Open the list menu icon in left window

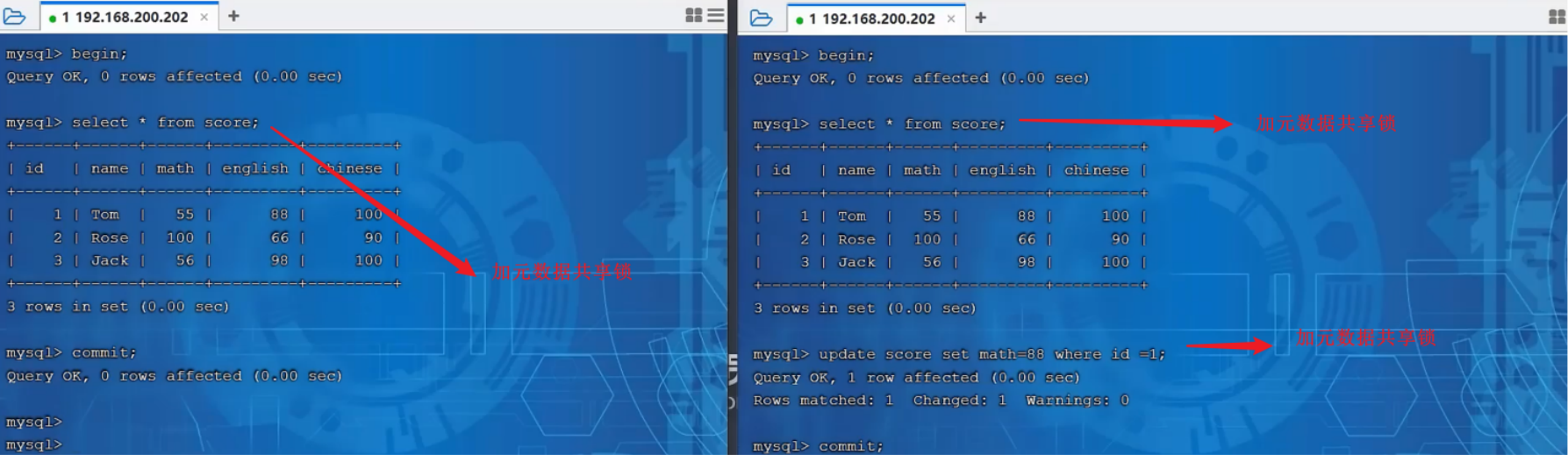coord(715,15)
